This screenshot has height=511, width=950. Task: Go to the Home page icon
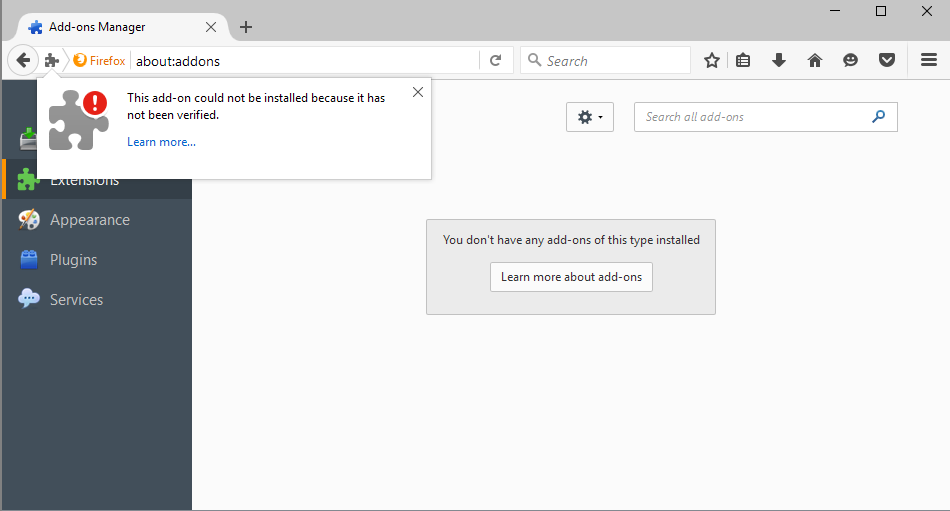815,60
